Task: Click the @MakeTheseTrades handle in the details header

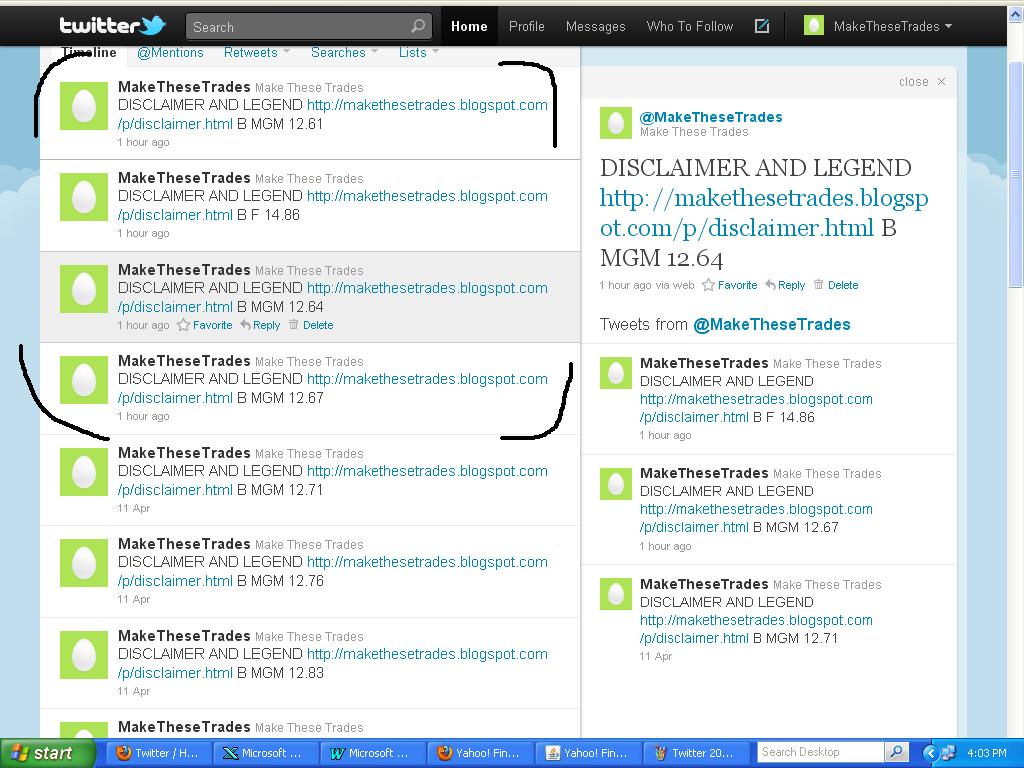Action: pyautogui.click(x=711, y=117)
